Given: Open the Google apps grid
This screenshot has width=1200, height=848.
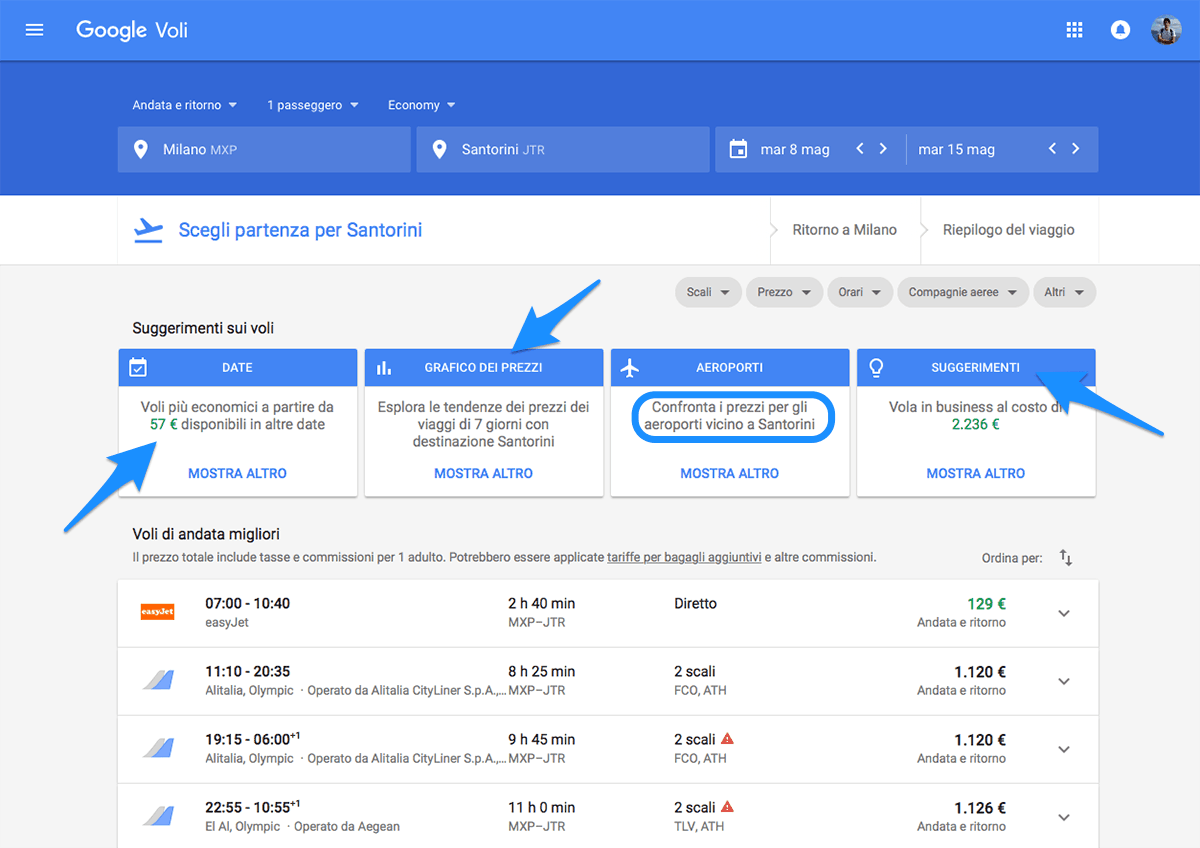Looking at the screenshot, I should click(1074, 29).
